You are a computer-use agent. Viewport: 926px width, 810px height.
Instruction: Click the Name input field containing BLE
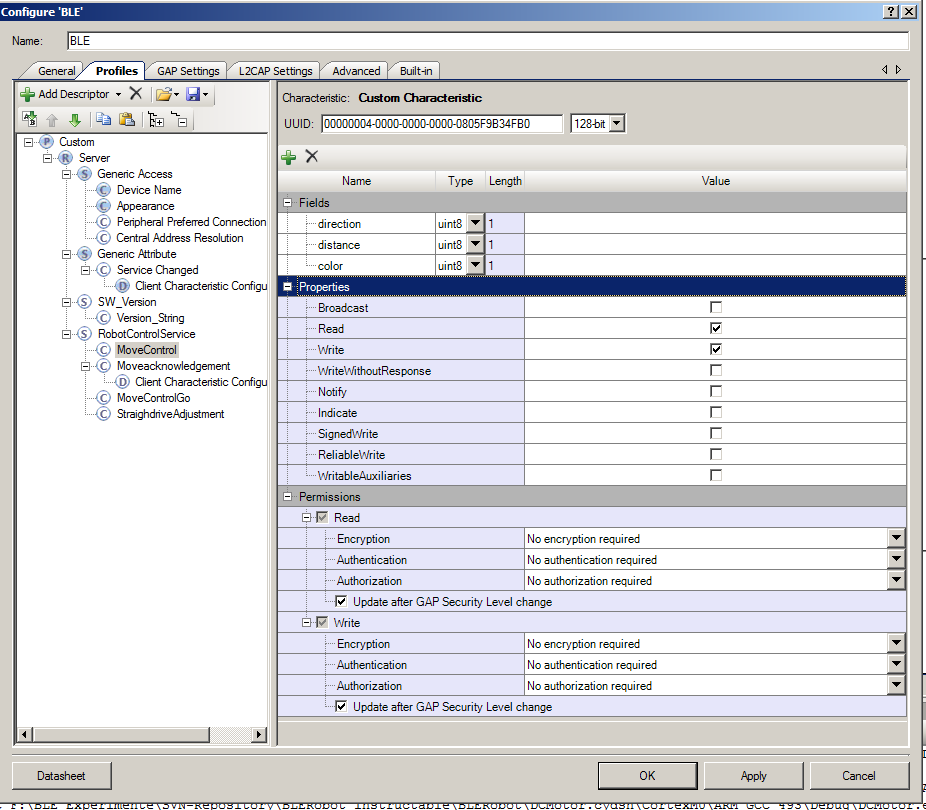488,41
